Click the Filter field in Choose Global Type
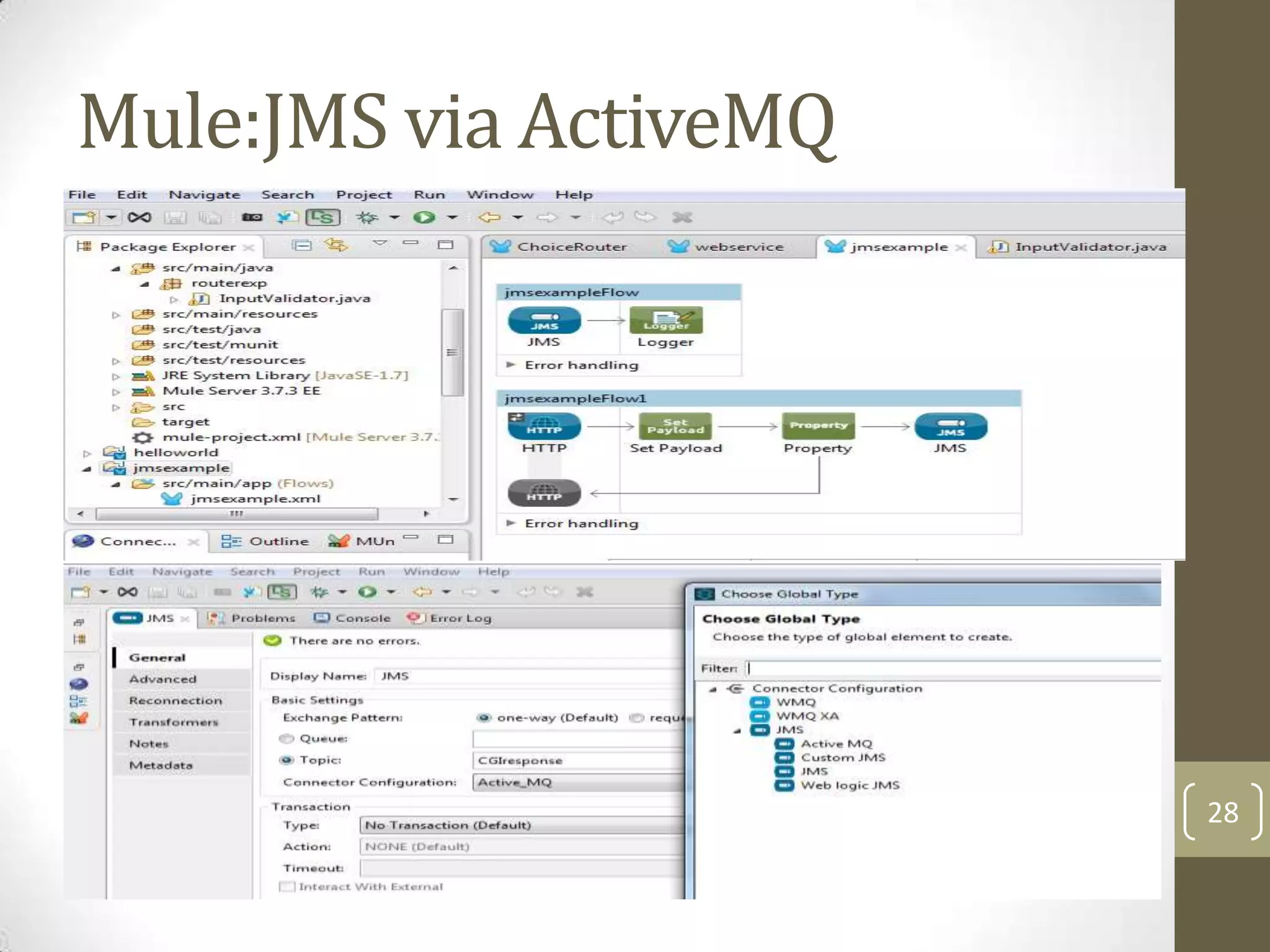The height and width of the screenshot is (952, 1270). [x=952, y=668]
